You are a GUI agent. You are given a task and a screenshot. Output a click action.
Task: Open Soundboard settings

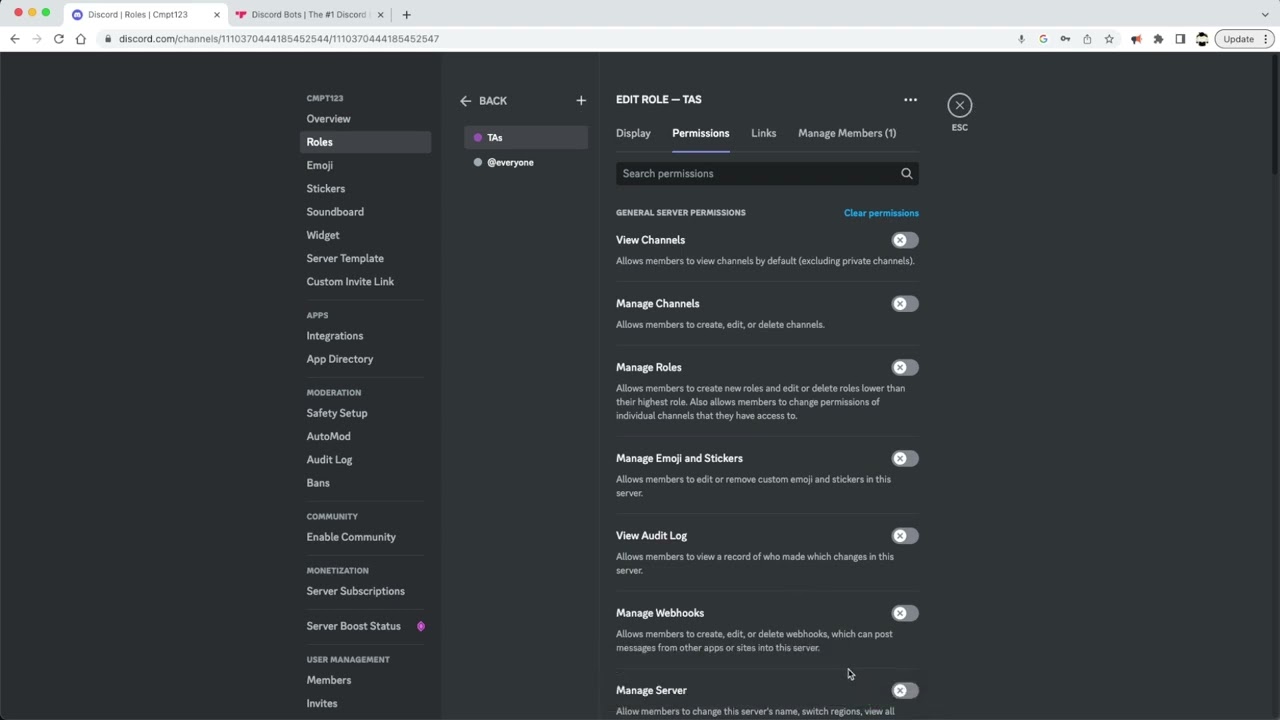pos(365,212)
